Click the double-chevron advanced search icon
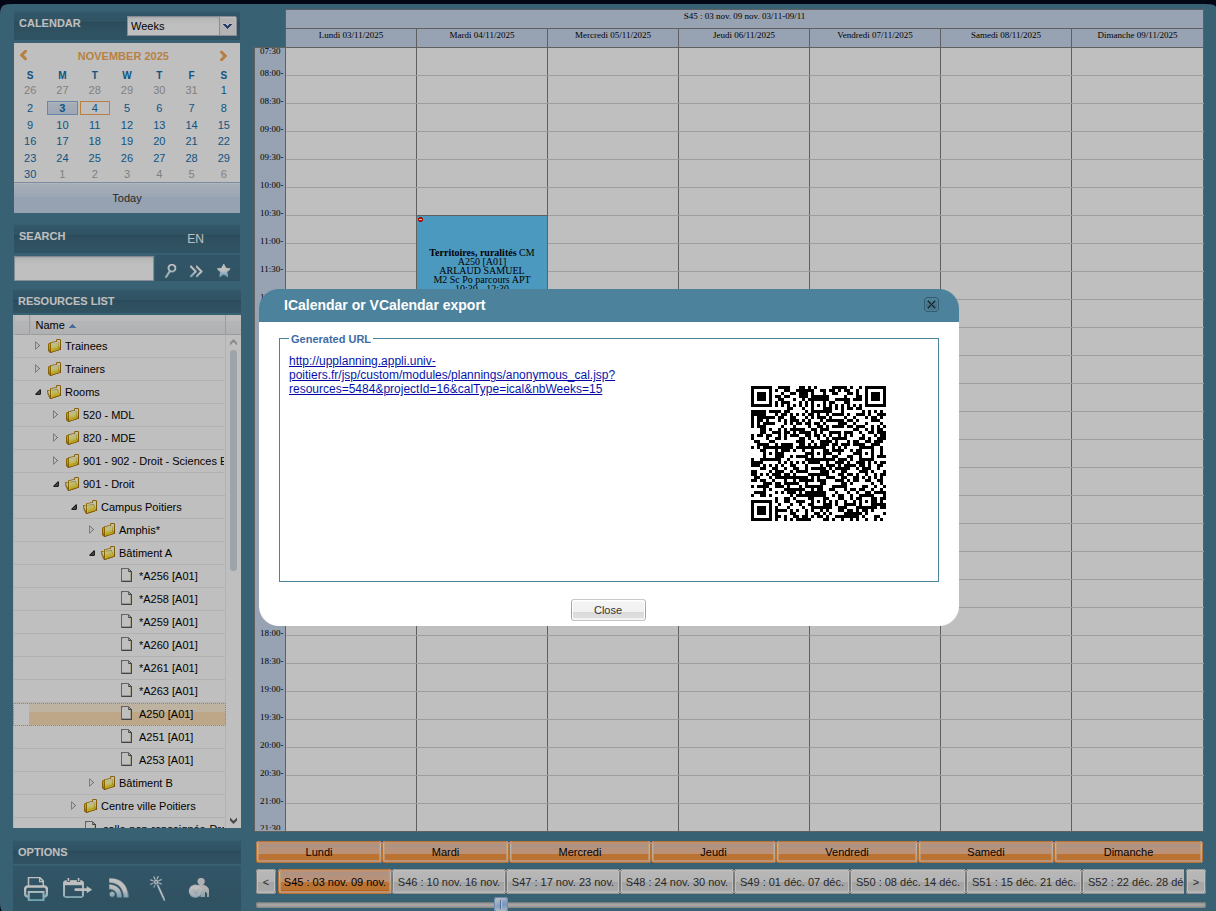 (197, 270)
